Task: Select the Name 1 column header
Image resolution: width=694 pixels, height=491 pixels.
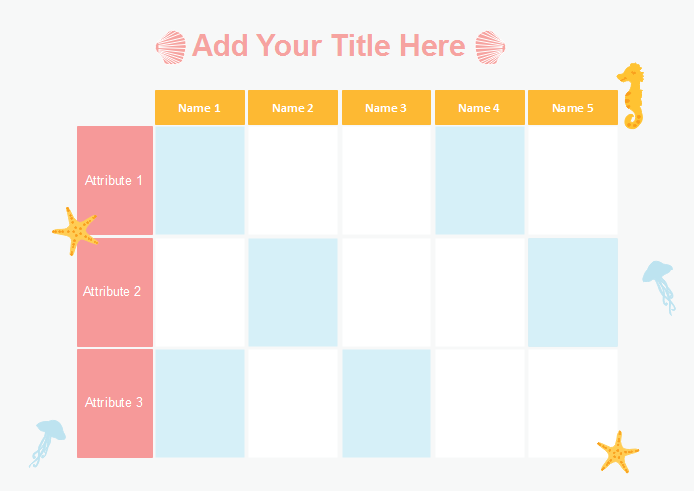Action: 199,108
